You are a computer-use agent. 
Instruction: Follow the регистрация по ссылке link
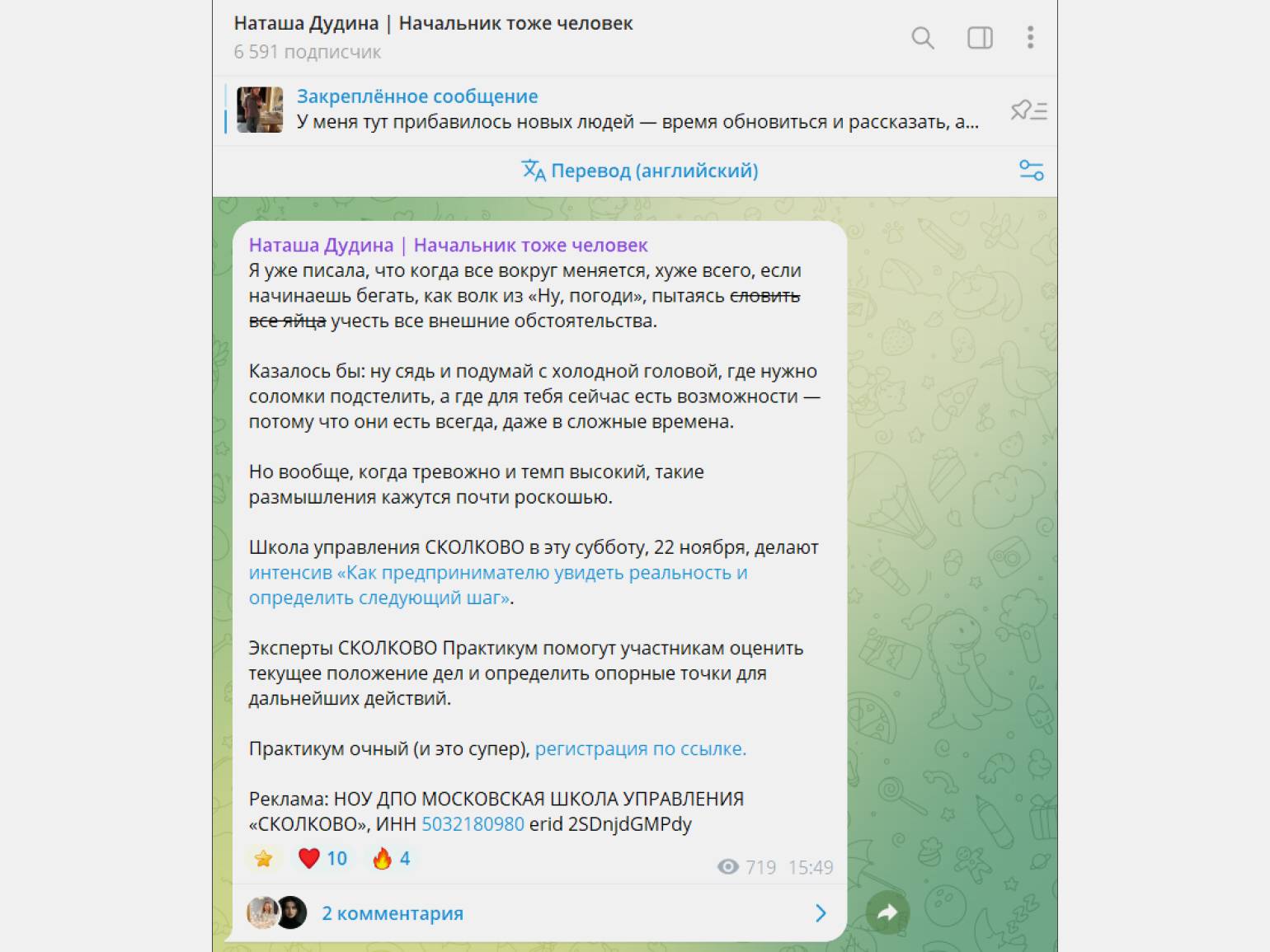click(641, 749)
